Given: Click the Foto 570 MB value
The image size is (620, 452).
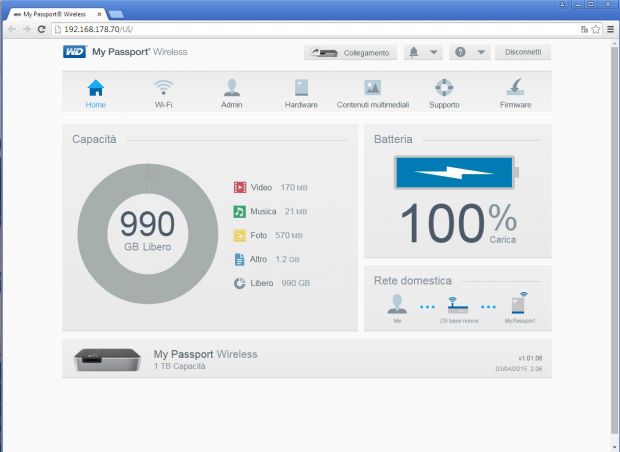Looking at the screenshot, I should point(289,236).
